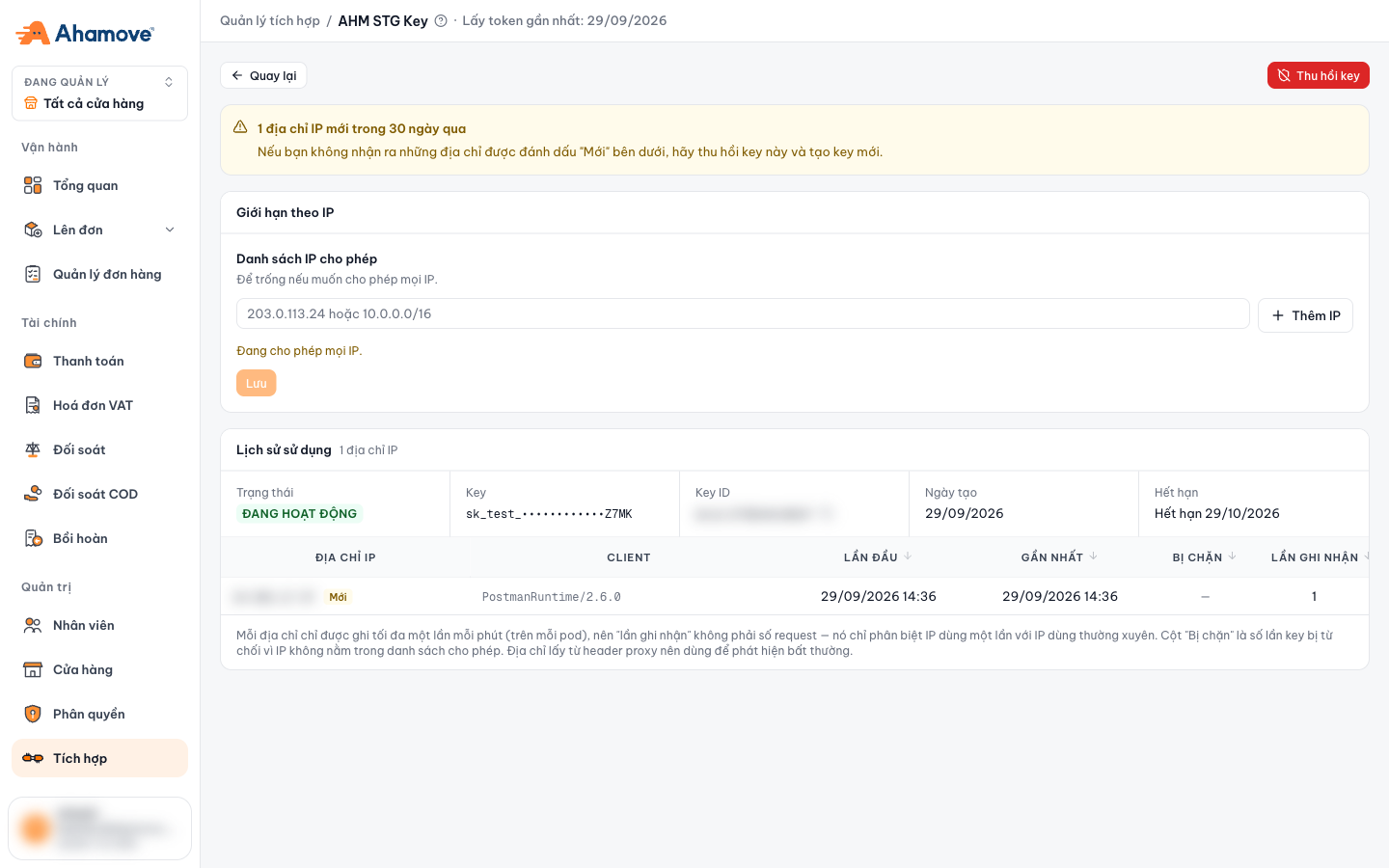Screen dimensions: 1389x868
Task: Click the Lưu save button
Action: pos(257,383)
